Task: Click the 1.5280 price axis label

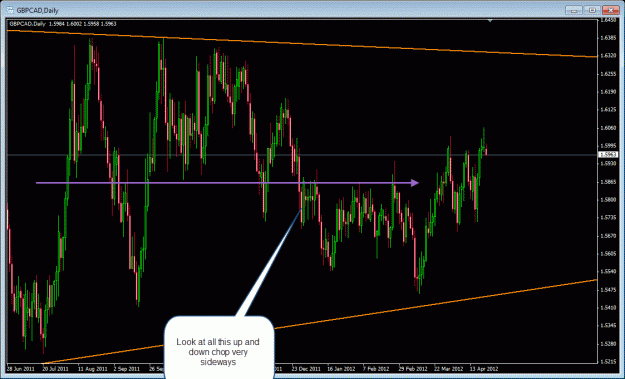Action: [609, 344]
